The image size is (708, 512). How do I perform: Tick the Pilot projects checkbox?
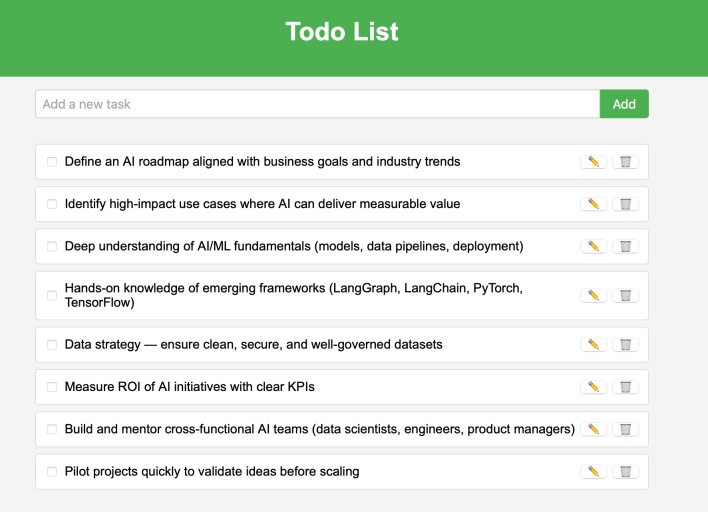52,472
